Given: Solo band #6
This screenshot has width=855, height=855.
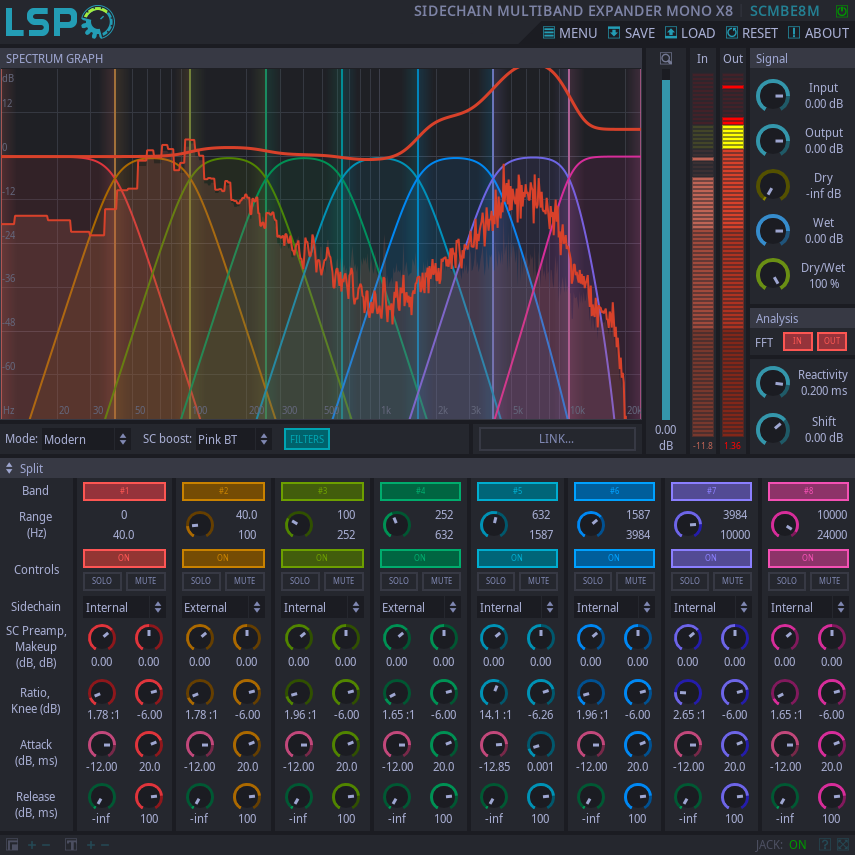Looking at the screenshot, I should pos(593,581).
